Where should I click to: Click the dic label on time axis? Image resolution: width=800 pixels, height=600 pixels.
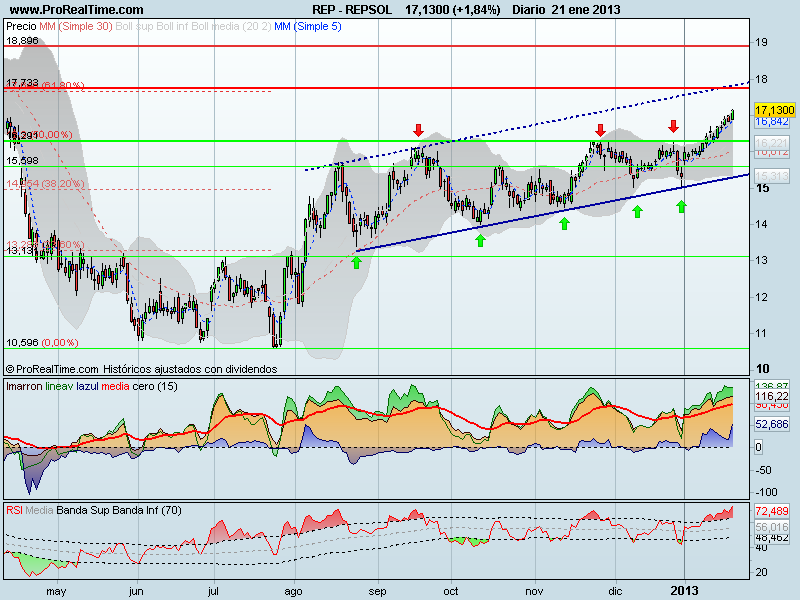[x=615, y=591]
